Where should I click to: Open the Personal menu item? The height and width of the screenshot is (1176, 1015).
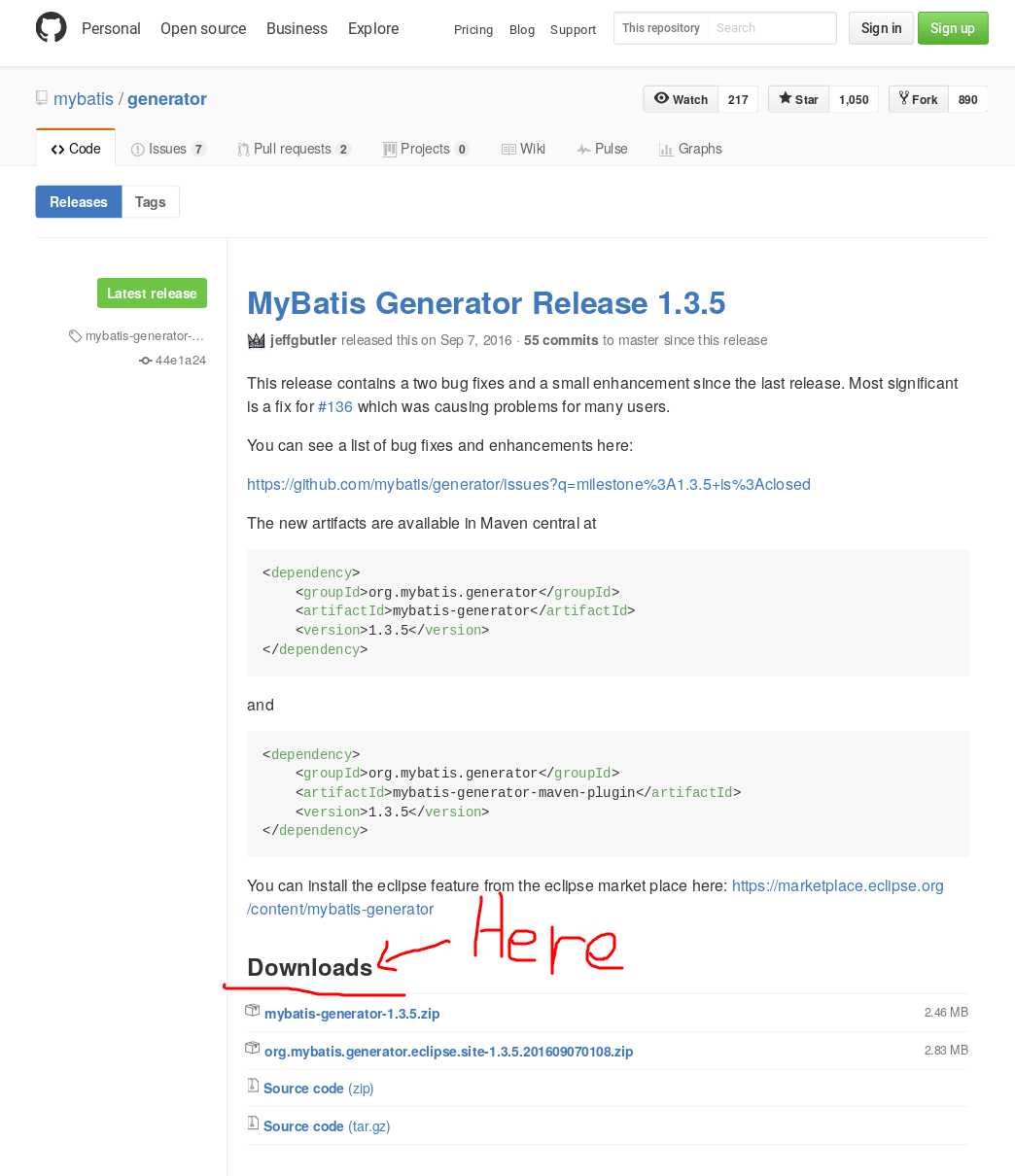tap(111, 28)
